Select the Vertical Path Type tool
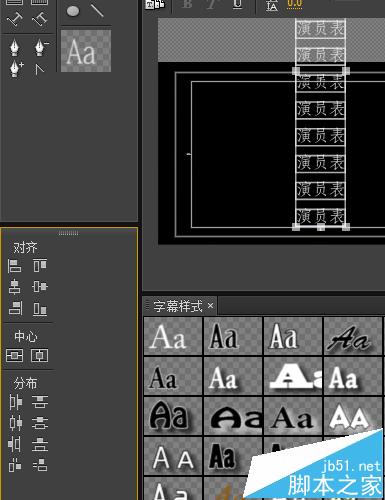The image size is (385, 500). click(39, 20)
